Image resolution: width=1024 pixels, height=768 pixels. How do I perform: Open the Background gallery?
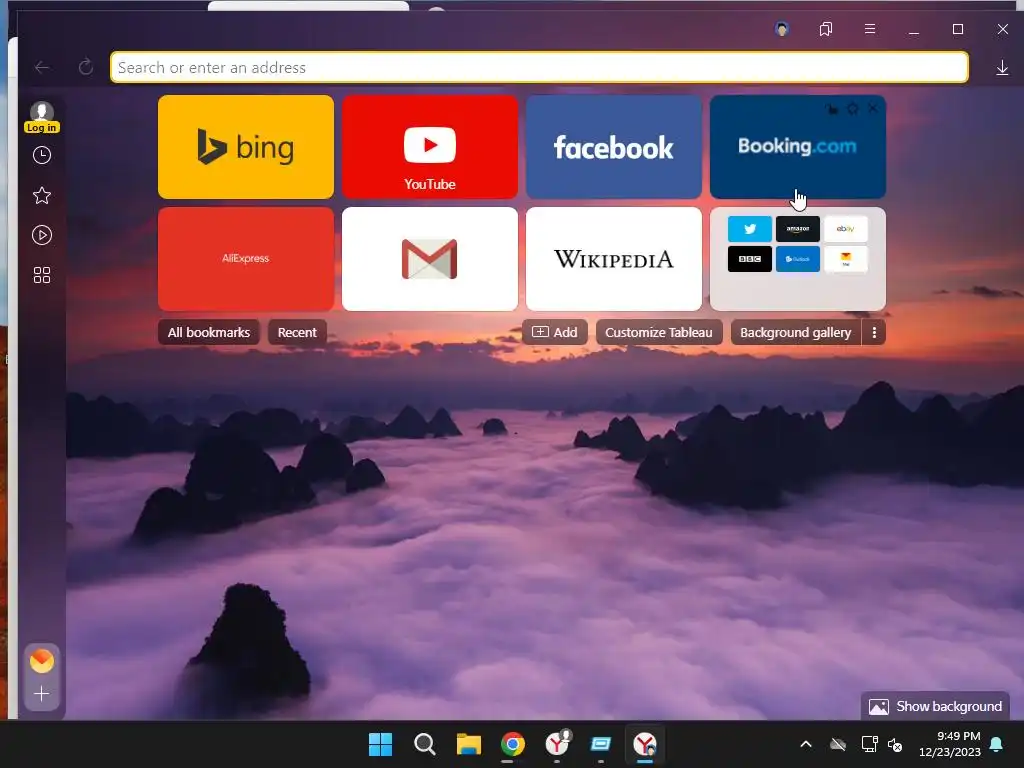795,332
